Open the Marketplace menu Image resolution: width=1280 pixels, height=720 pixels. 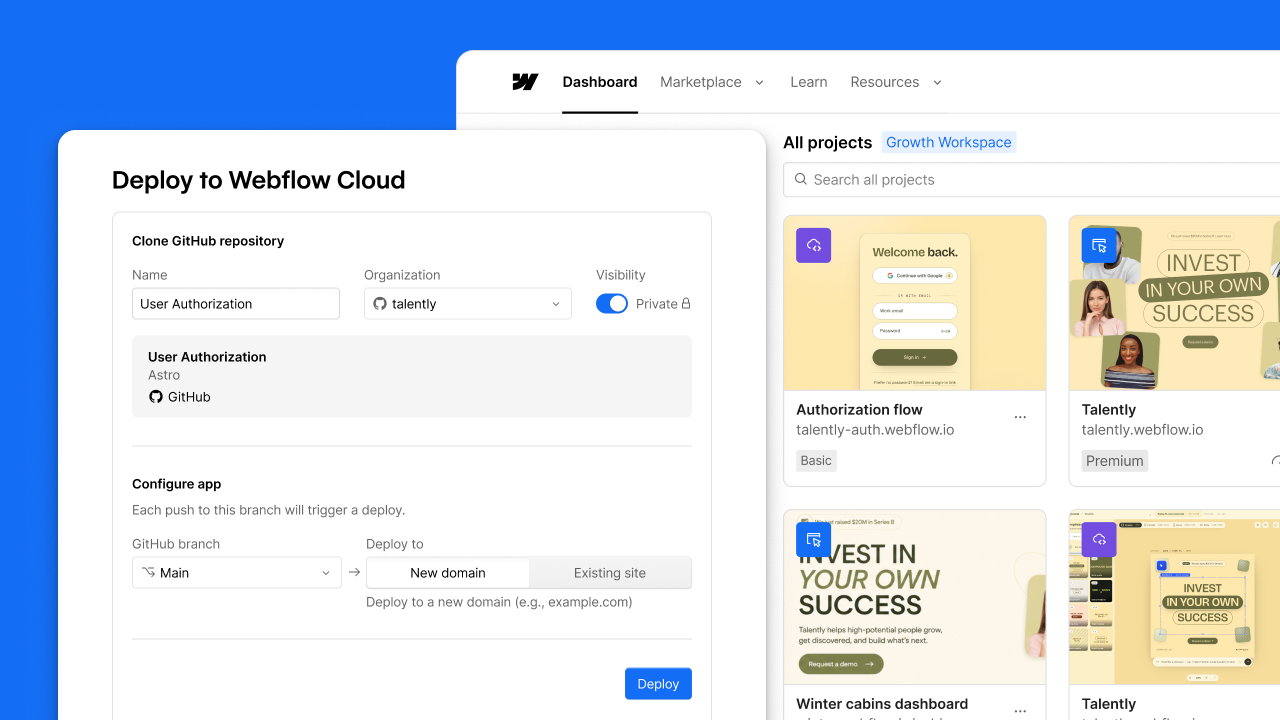point(701,82)
